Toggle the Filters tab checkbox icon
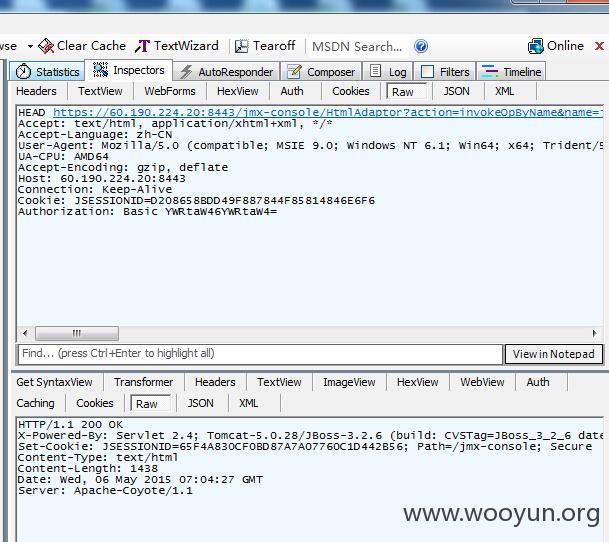The height and width of the screenshot is (542, 609). [x=427, y=71]
